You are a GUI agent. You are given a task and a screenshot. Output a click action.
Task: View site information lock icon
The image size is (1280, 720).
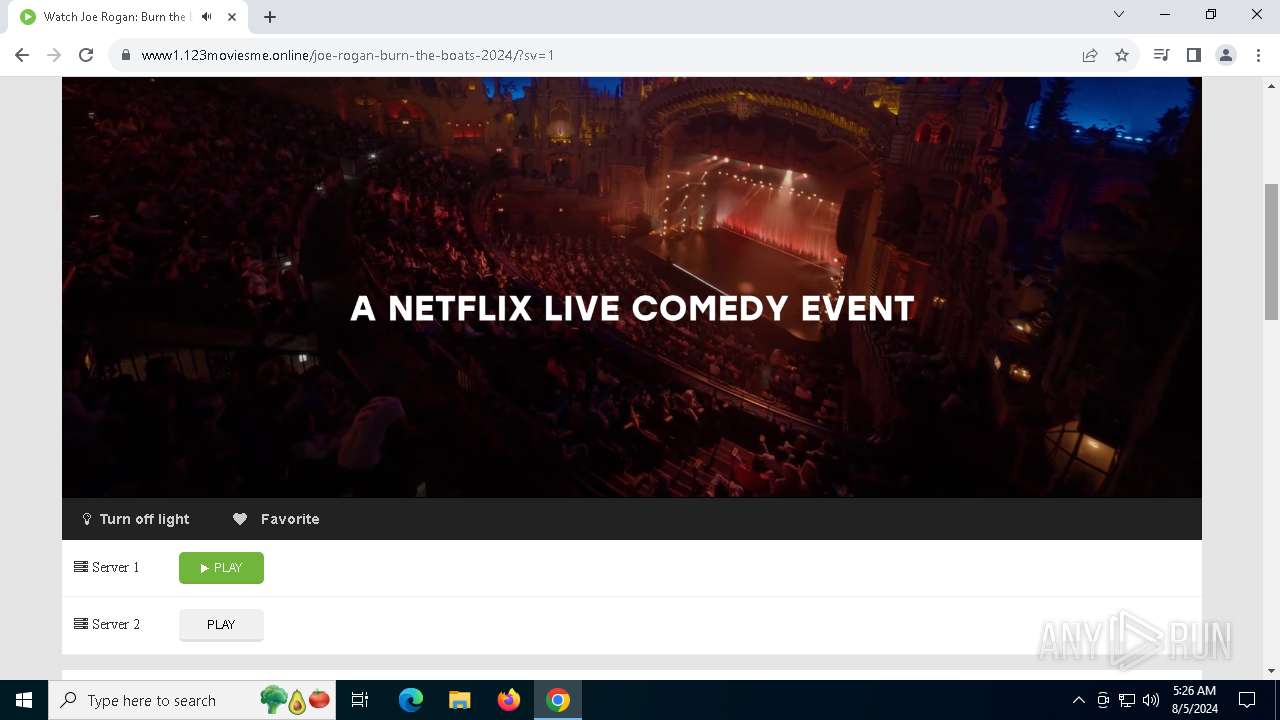point(126,55)
